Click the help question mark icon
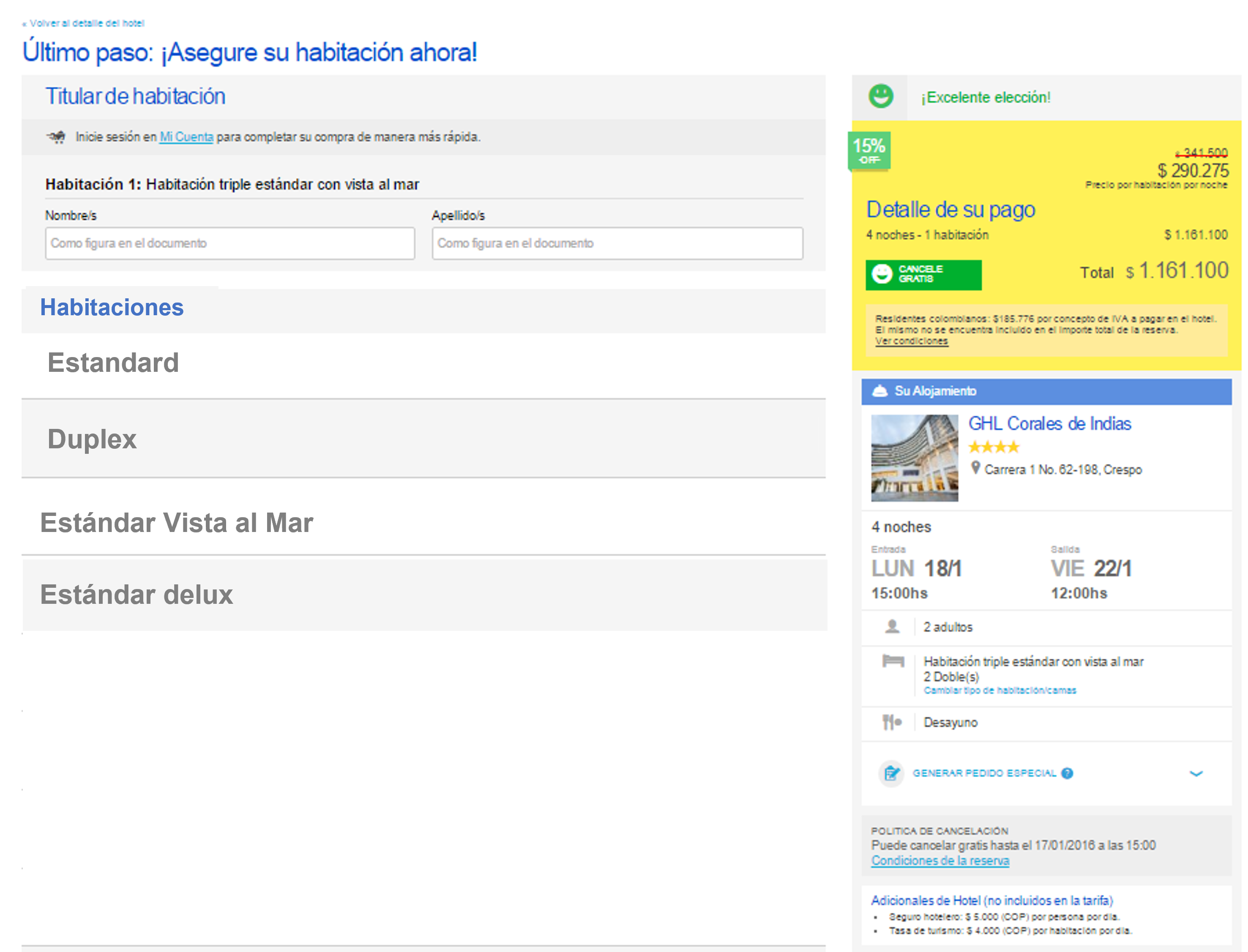 1067,773
